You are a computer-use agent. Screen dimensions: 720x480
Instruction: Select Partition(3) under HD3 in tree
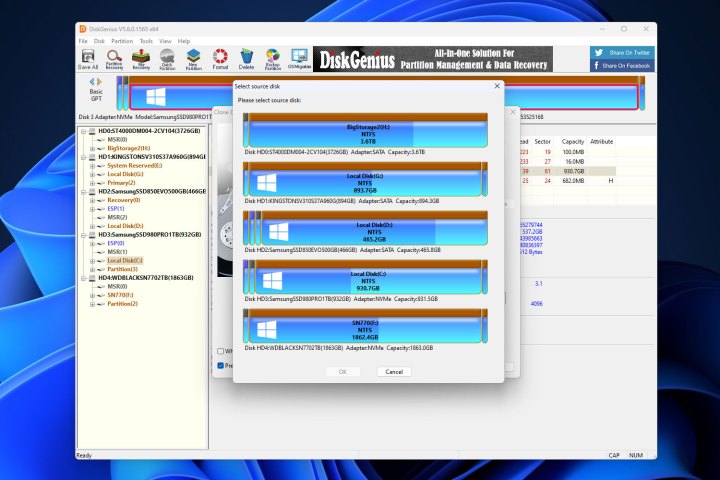coord(122,269)
